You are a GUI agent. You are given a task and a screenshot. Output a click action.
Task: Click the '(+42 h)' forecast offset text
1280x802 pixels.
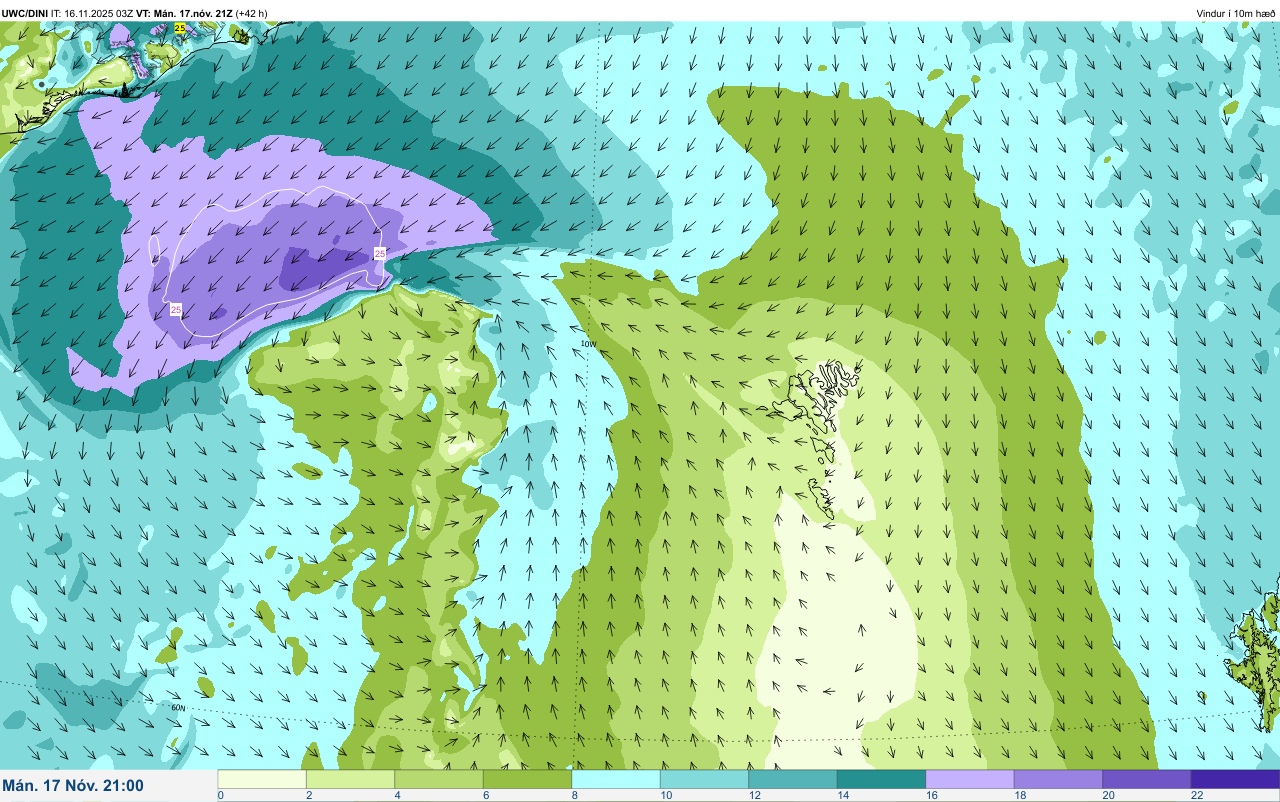[250, 13]
